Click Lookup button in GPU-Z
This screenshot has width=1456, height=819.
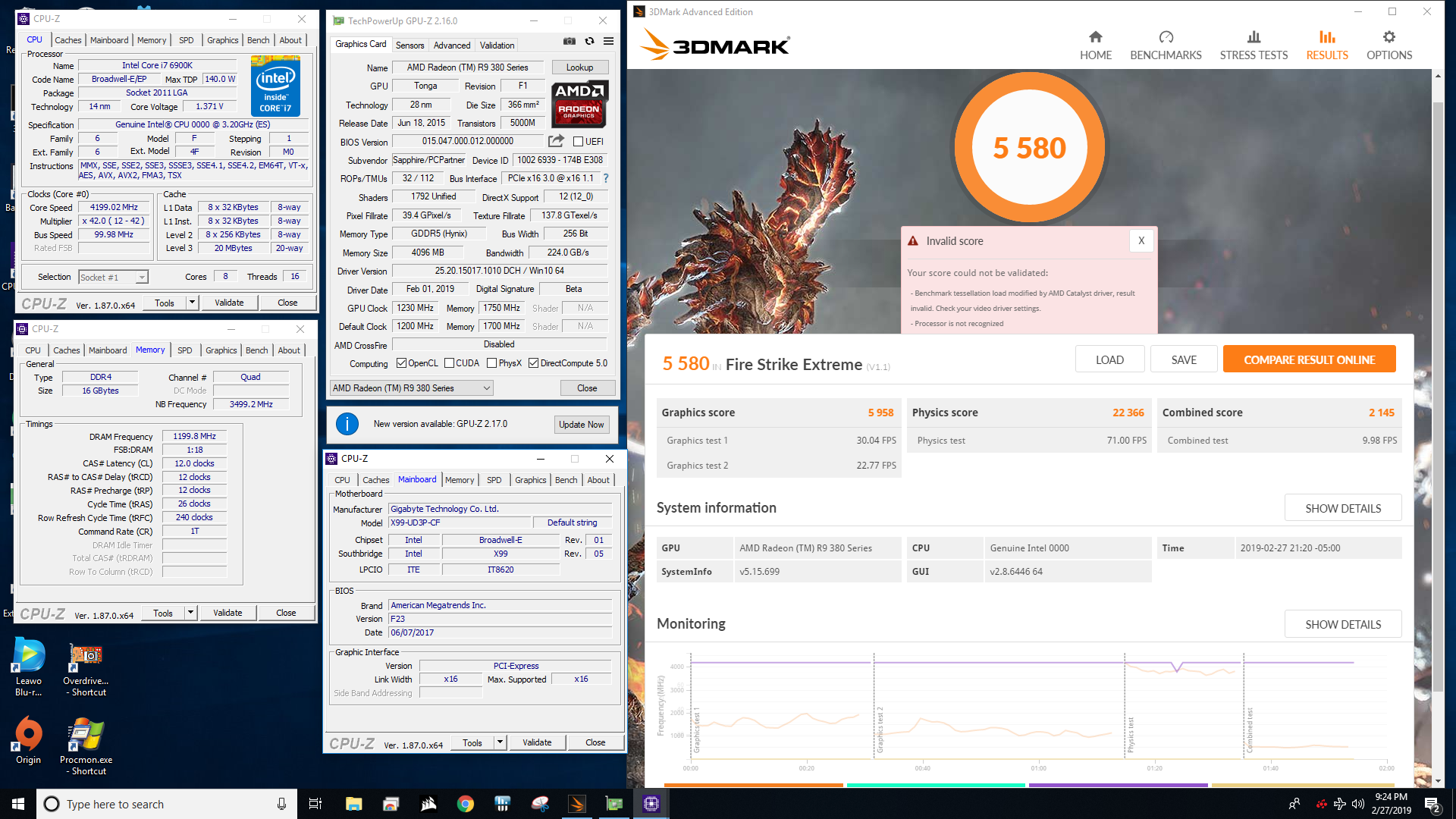point(579,67)
